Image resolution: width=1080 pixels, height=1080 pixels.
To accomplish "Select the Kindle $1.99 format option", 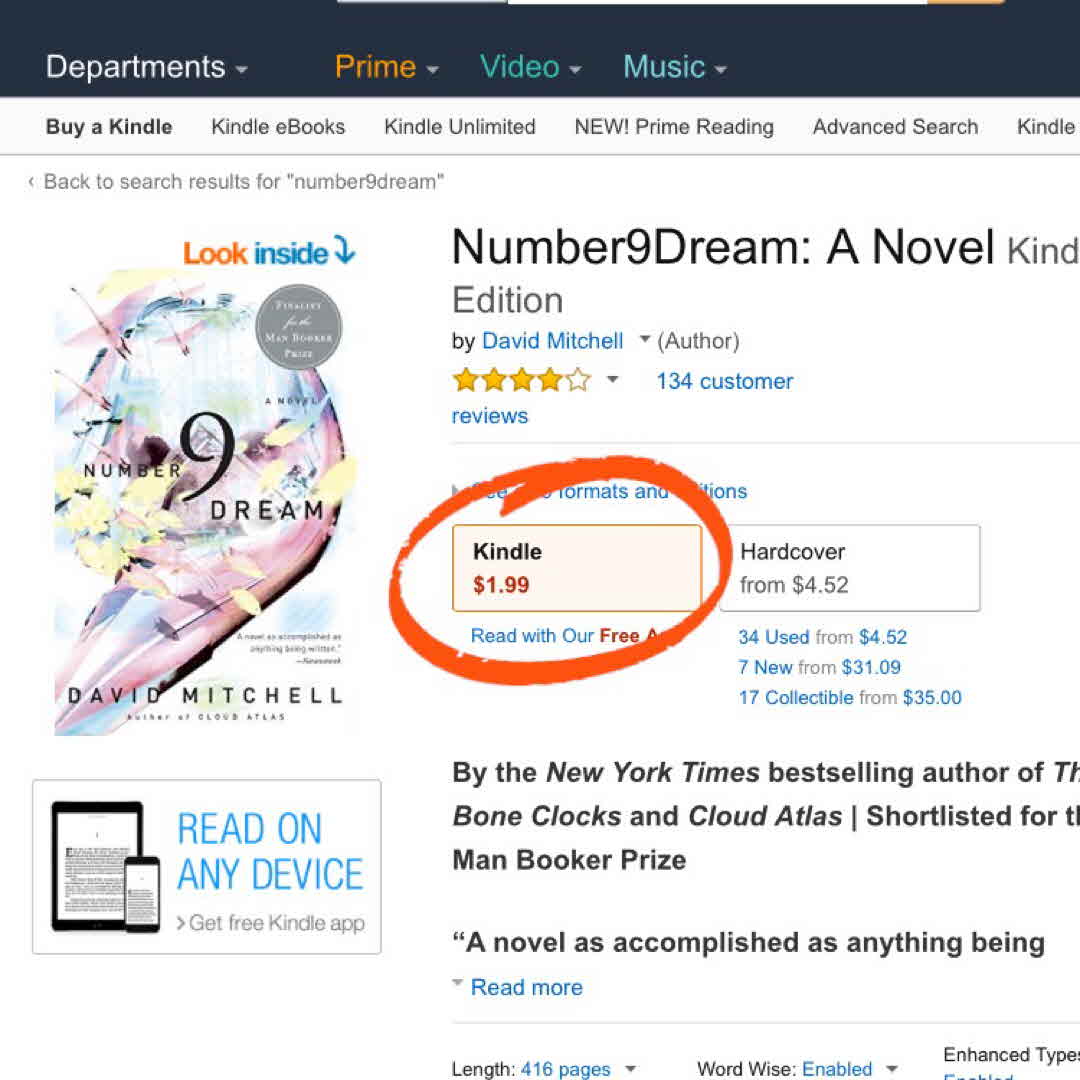I will click(x=577, y=568).
